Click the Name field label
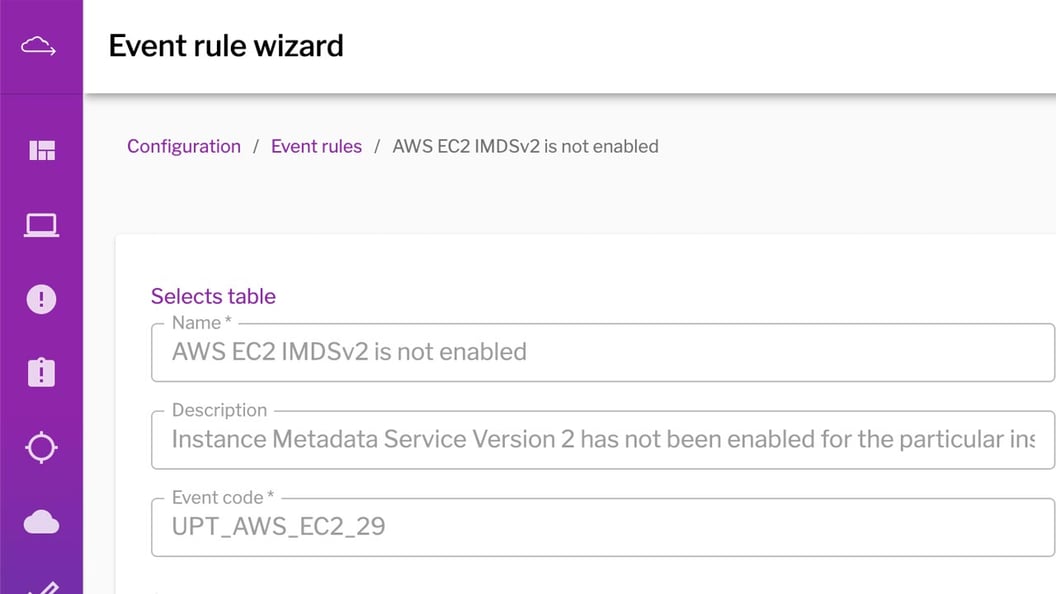The height and width of the screenshot is (594, 1056). pos(197,322)
